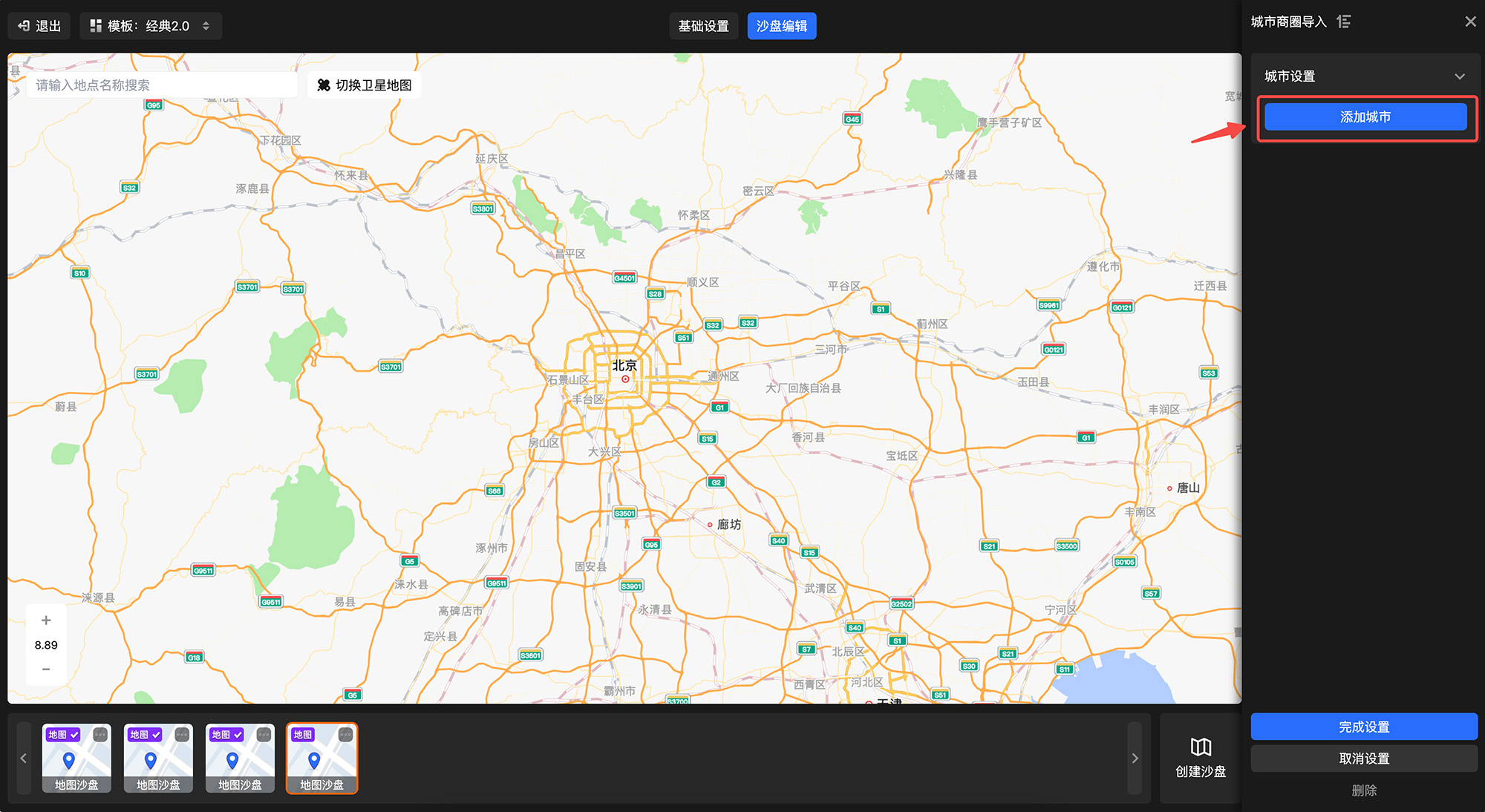Zoom in with the map plus icon
1485x812 pixels.
pos(46,621)
